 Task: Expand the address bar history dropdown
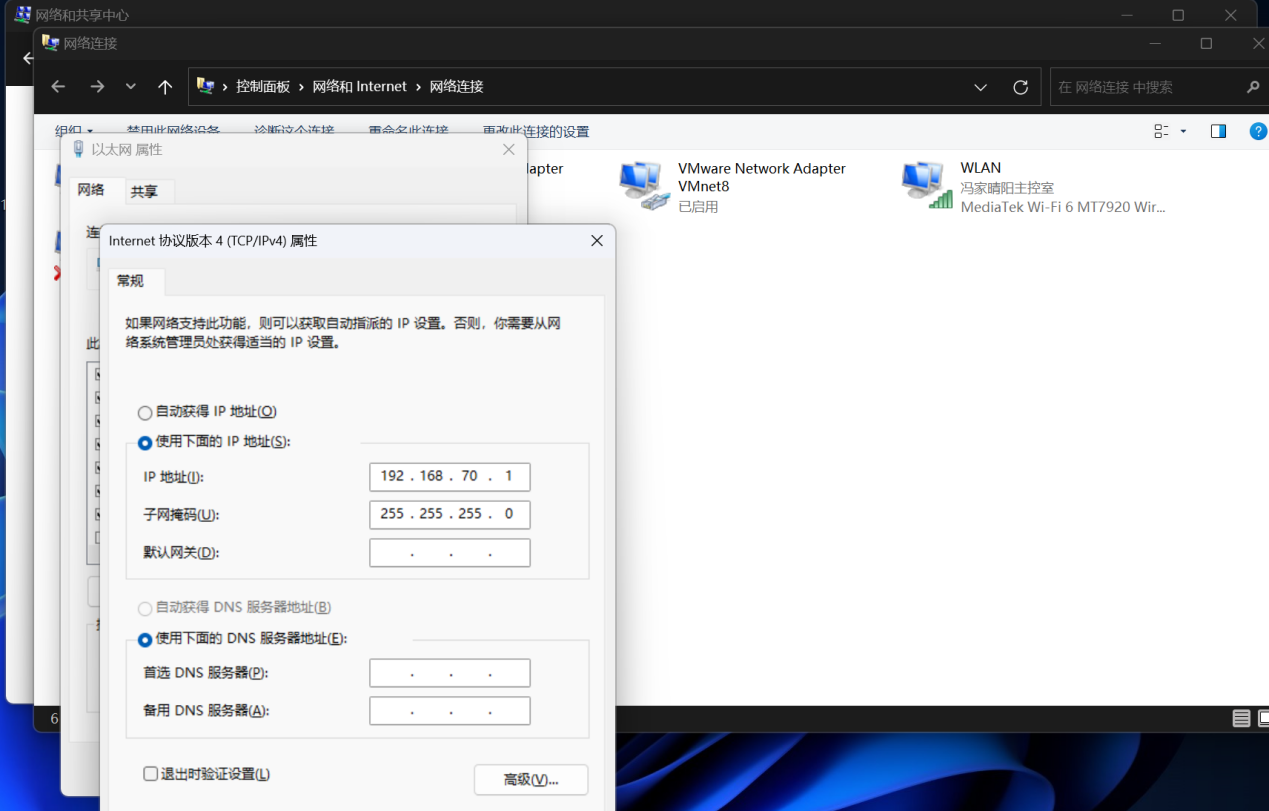pyautogui.click(x=981, y=87)
